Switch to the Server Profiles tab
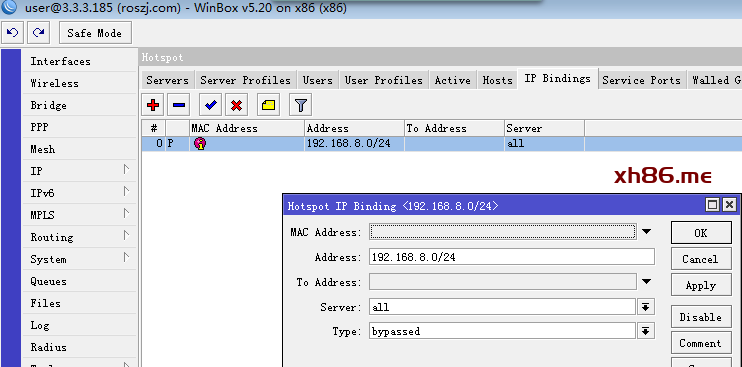Viewport: 742px width, 367px height. pos(245,80)
